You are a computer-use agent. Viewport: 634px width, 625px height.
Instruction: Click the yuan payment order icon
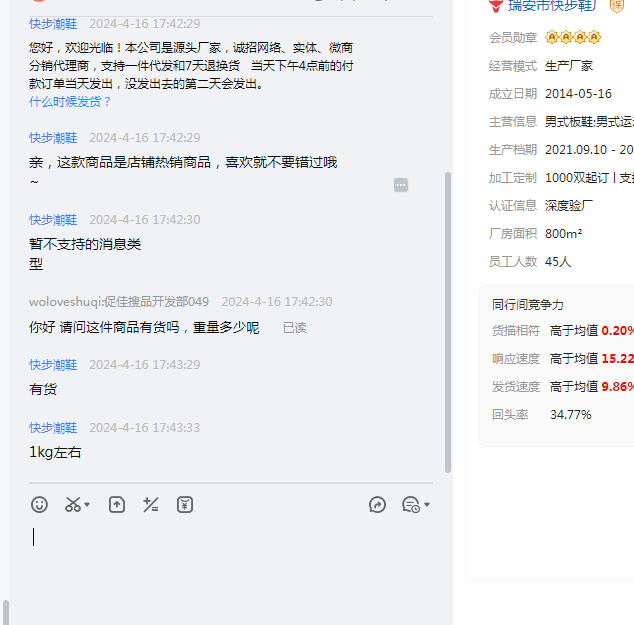pos(185,505)
